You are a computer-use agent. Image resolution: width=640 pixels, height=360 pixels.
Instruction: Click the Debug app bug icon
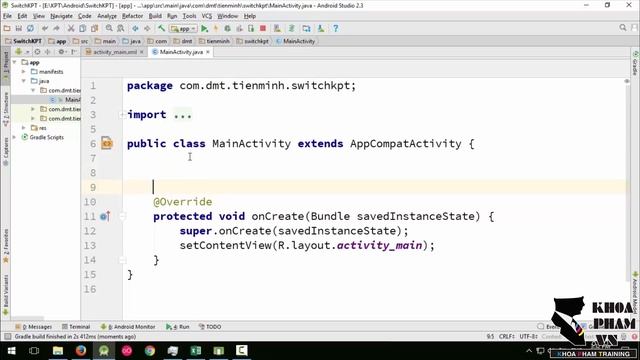227,29
